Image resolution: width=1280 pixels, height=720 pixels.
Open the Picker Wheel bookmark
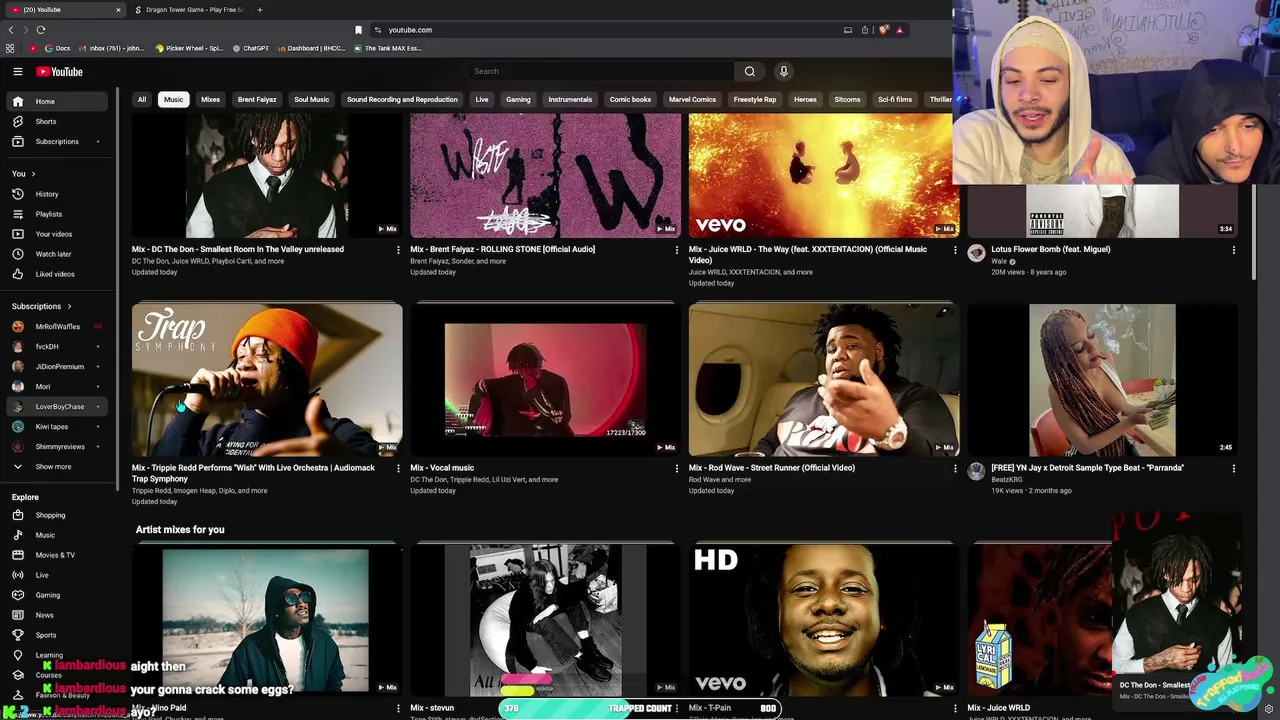pyautogui.click(x=189, y=48)
